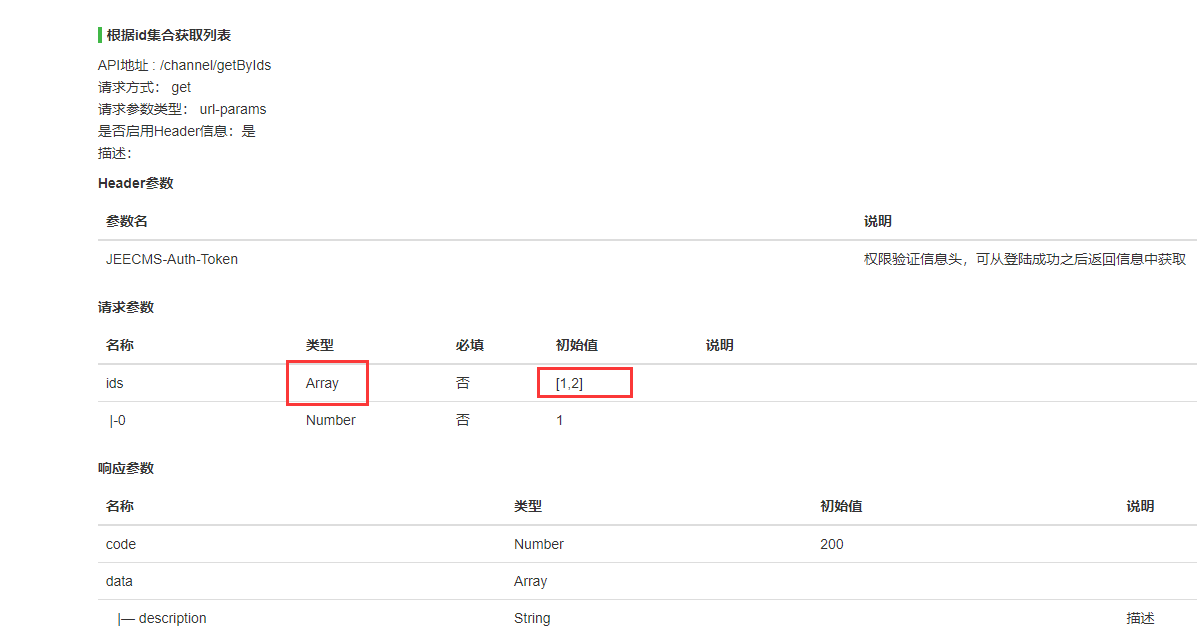This screenshot has height=636, width=1197.
Task: Select the |-0 child parameter row
Action: click(x=117, y=420)
